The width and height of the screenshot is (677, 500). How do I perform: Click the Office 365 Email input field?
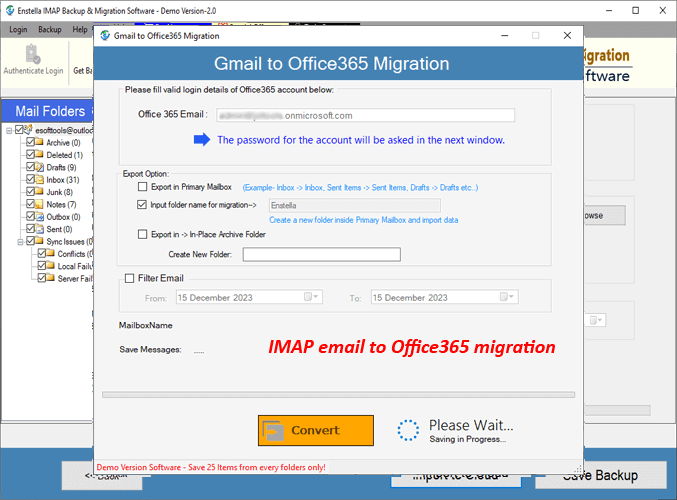pos(365,115)
